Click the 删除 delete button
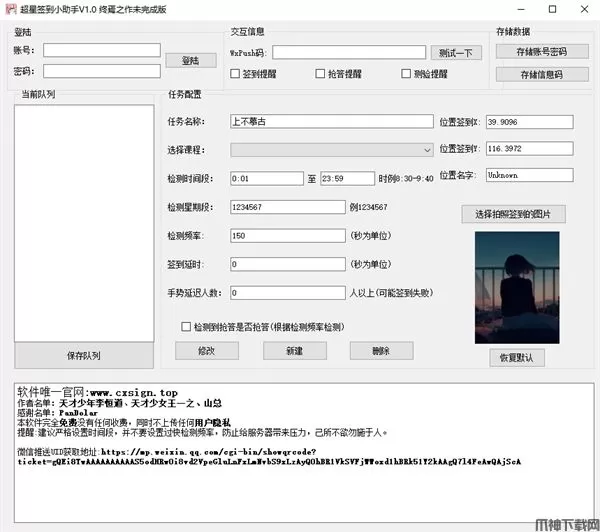This screenshot has width=600, height=532. point(382,351)
